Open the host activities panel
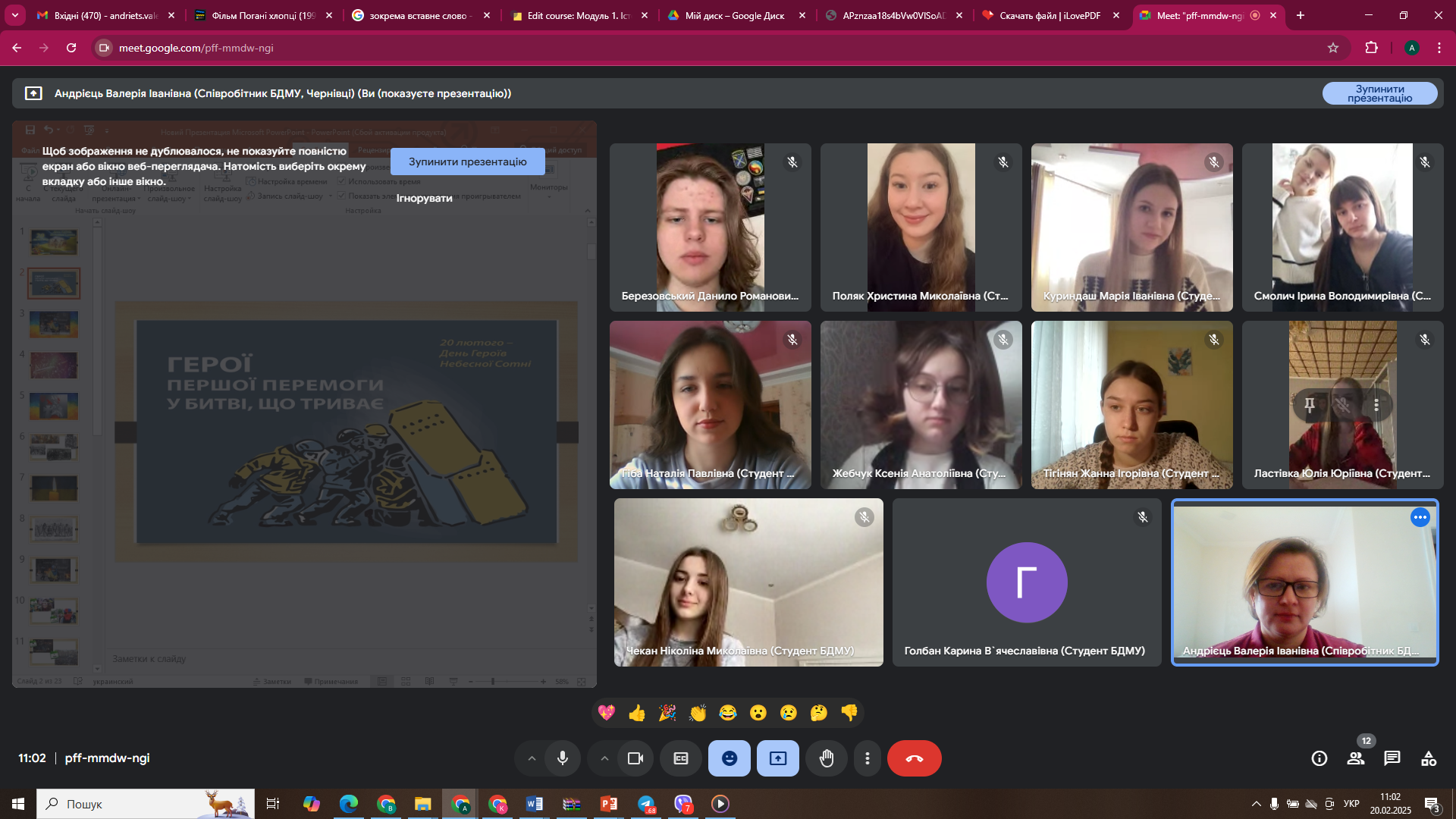The width and height of the screenshot is (1456, 819). (1429, 758)
